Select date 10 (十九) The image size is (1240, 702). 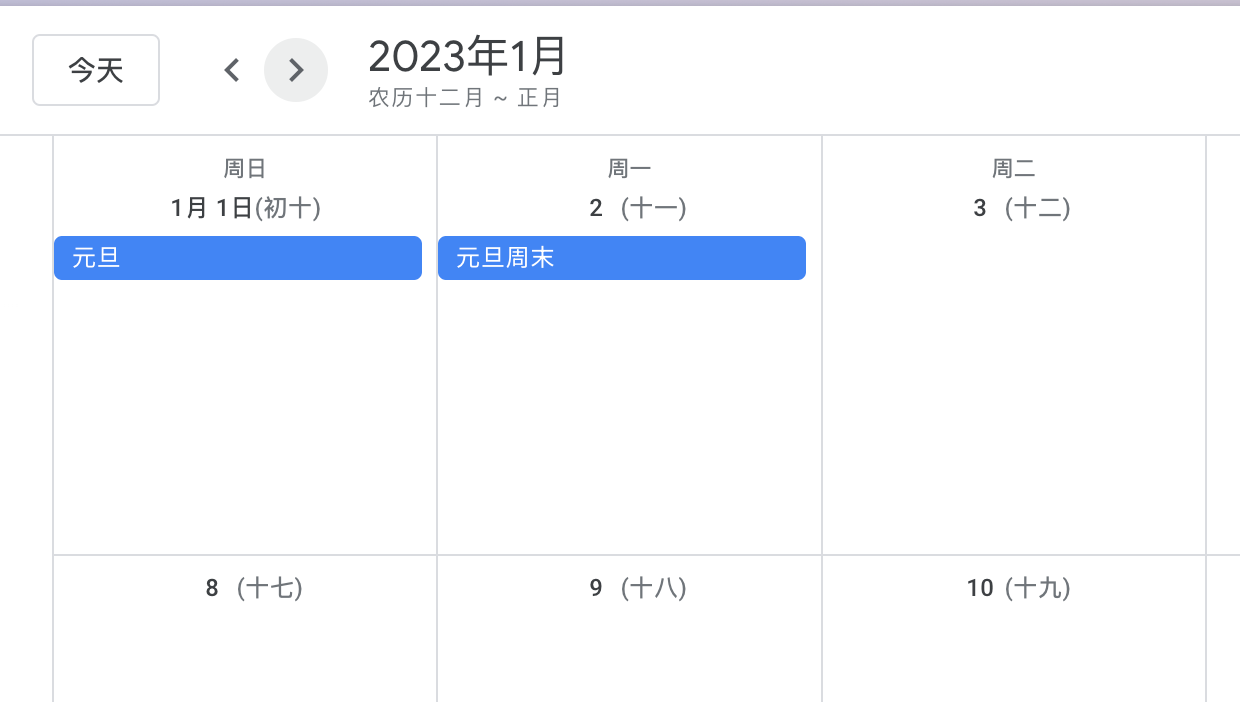click(x=1018, y=588)
